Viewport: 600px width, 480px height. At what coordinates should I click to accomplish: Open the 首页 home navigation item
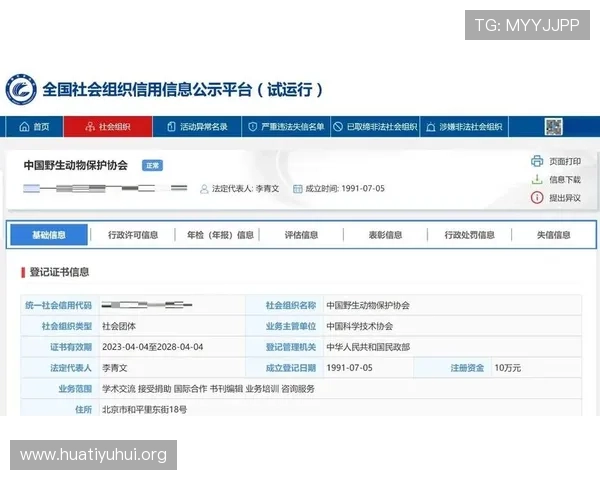click(x=34, y=127)
